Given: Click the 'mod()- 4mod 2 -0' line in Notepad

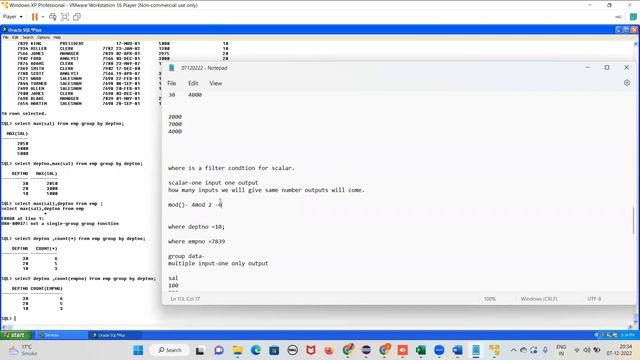Looking at the screenshot, I should [195, 204].
